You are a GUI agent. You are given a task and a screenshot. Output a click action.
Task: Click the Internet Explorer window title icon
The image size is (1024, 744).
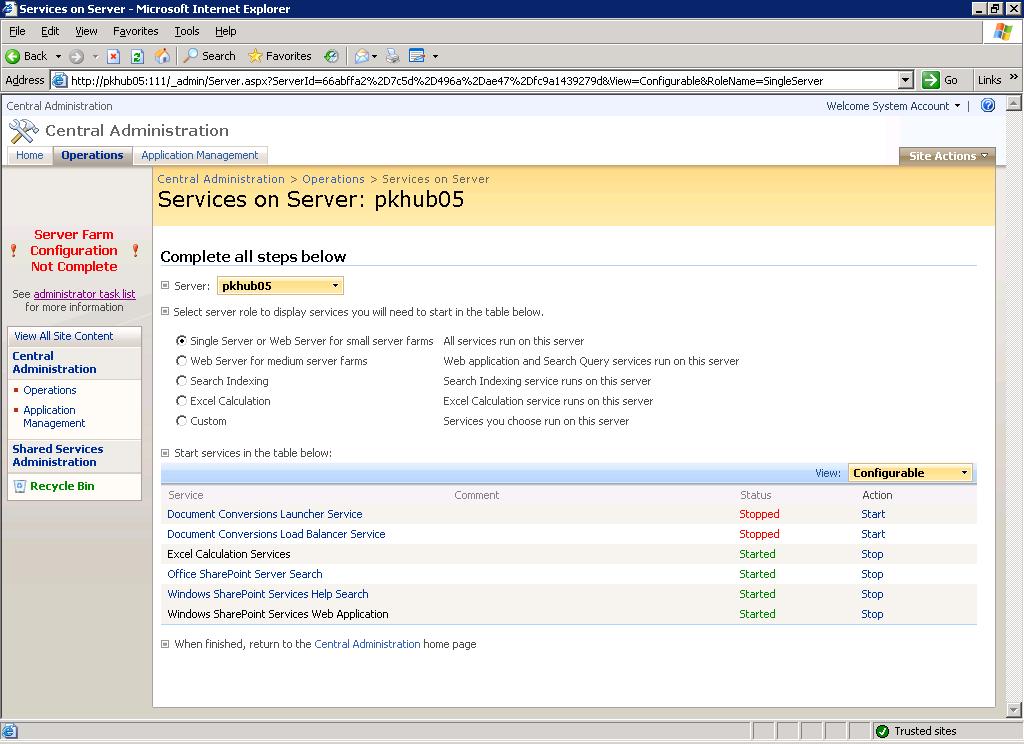pos(9,8)
